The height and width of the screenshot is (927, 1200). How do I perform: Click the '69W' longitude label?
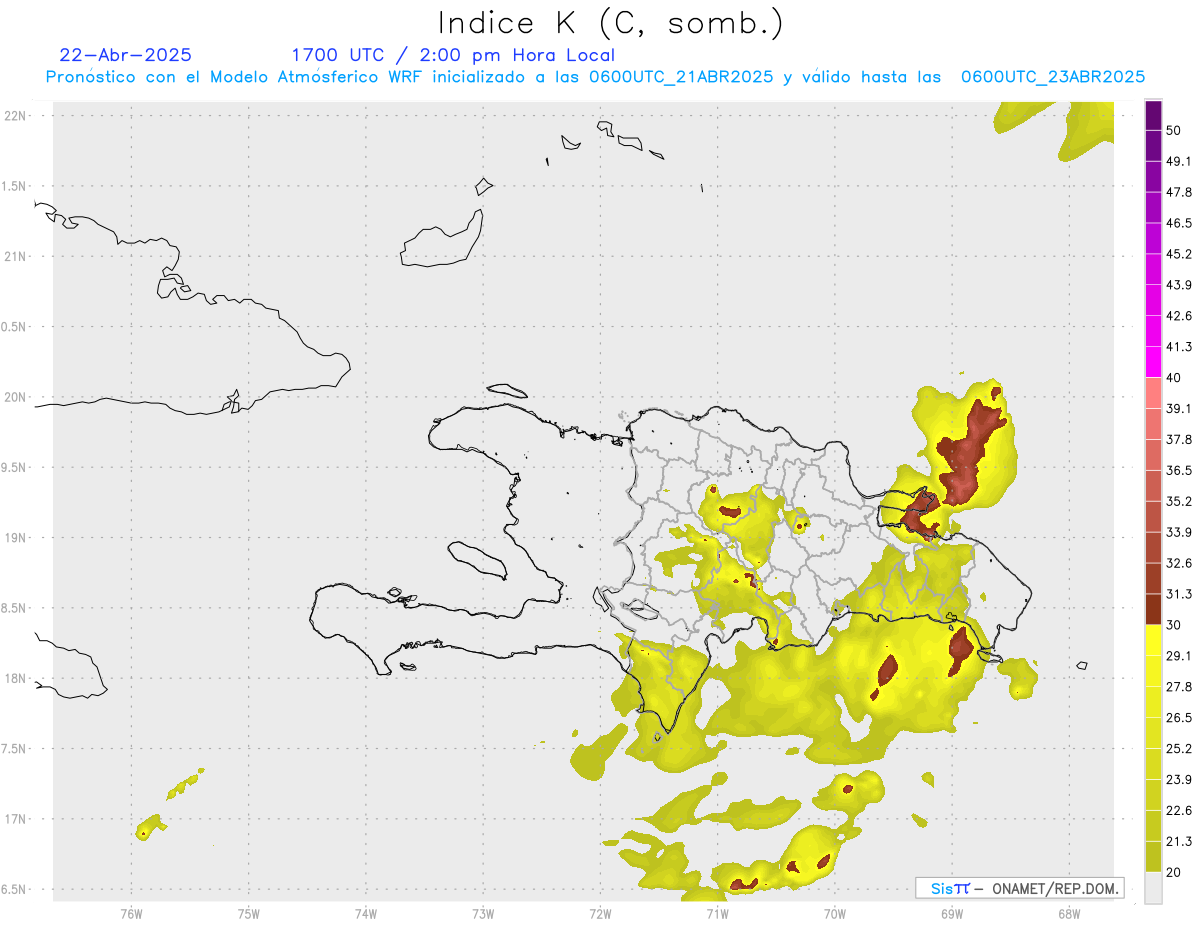[952, 914]
